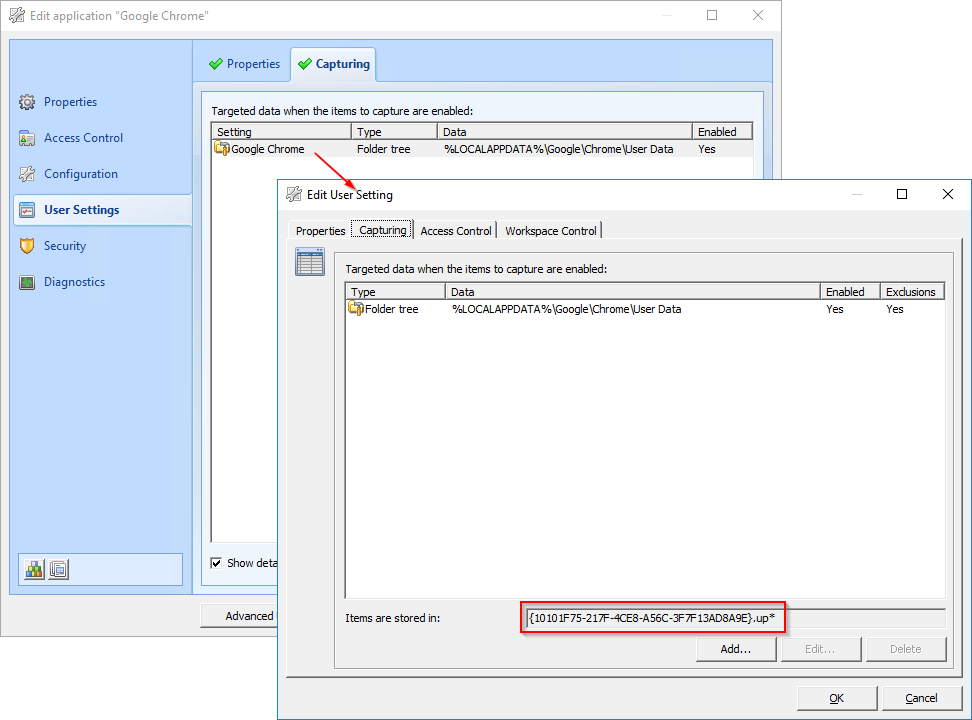Open the Security section in the sidebar

pyautogui.click(x=65, y=245)
